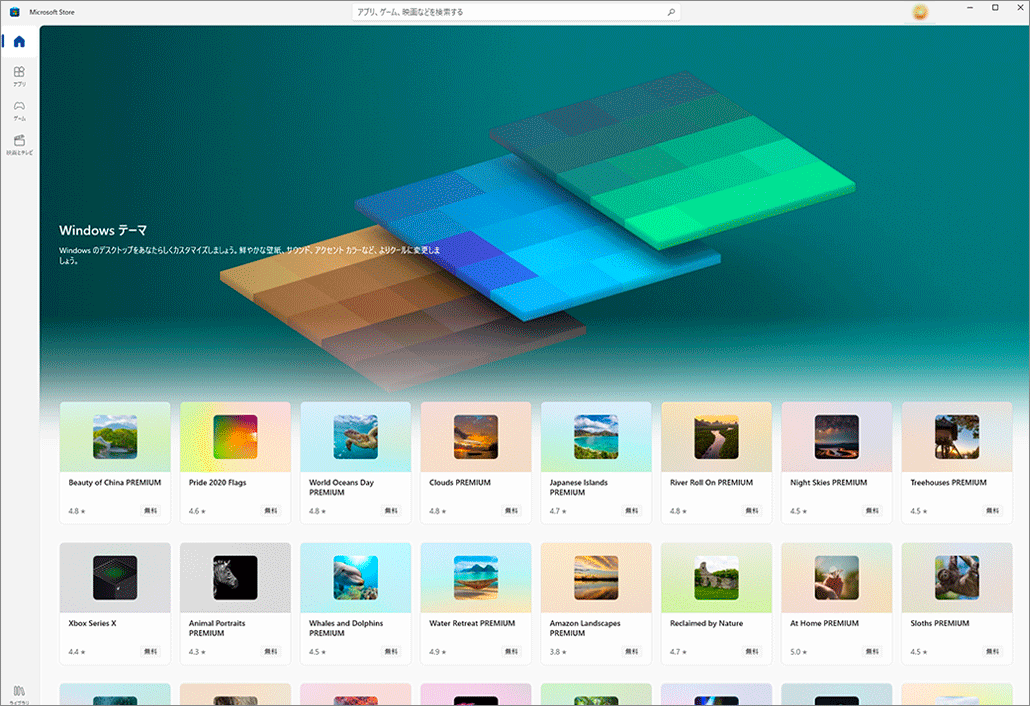This screenshot has width=1030, height=706.
Task: Get World Oceans Day PREMIUM via 無料 button
Action: click(x=391, y=510)
